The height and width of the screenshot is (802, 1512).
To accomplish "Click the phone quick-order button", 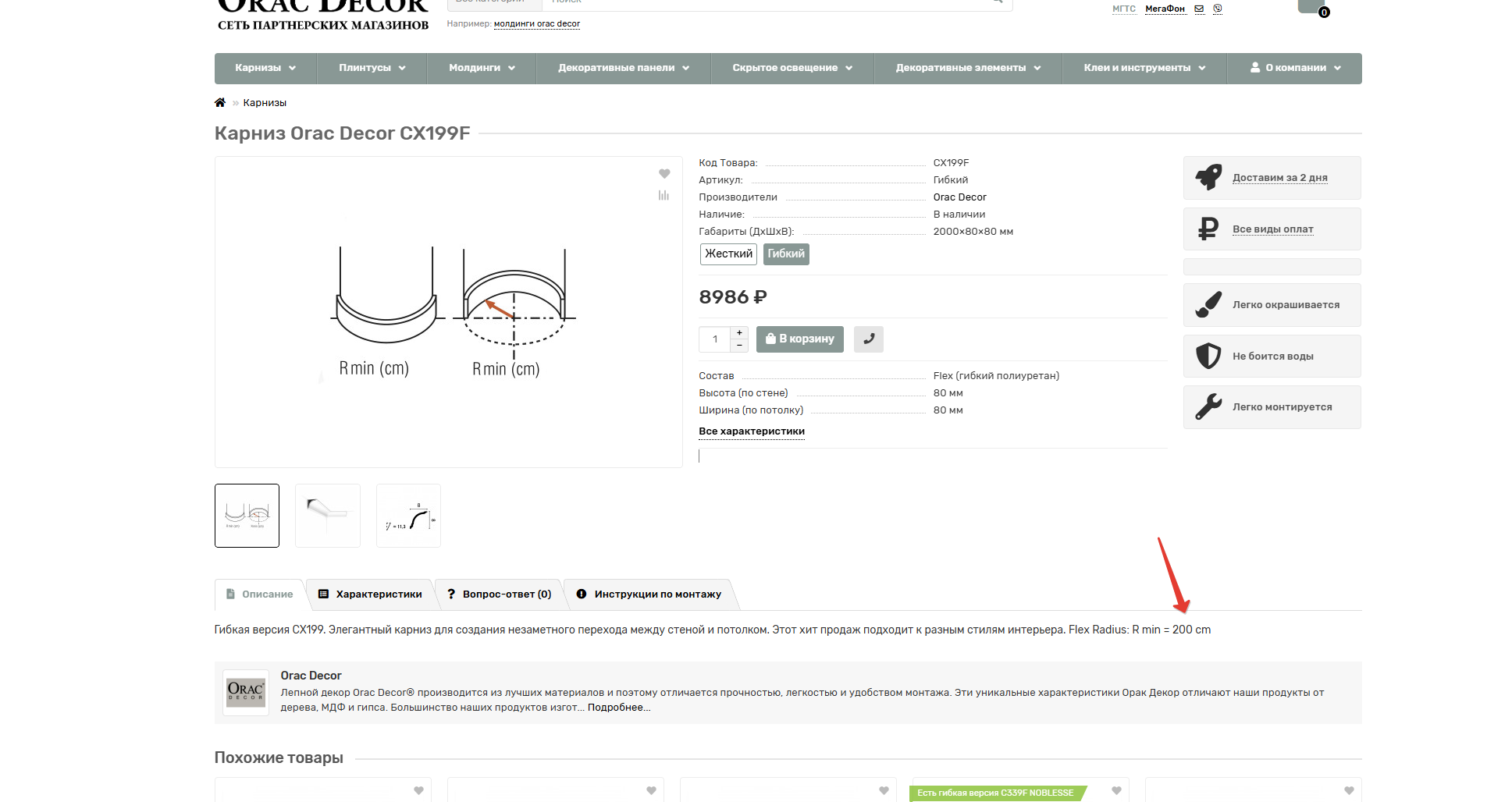I will (868, 339).
